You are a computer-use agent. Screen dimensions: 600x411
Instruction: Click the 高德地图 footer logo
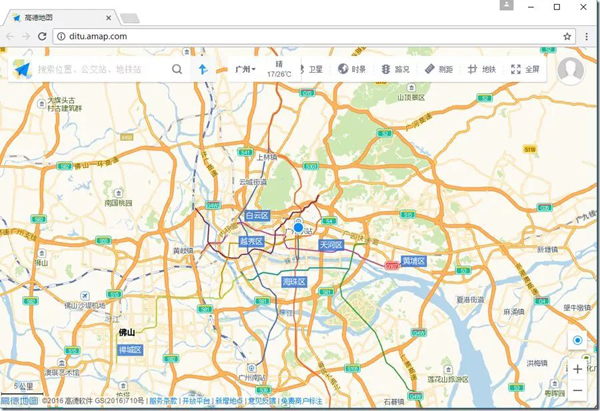[20, 401]
